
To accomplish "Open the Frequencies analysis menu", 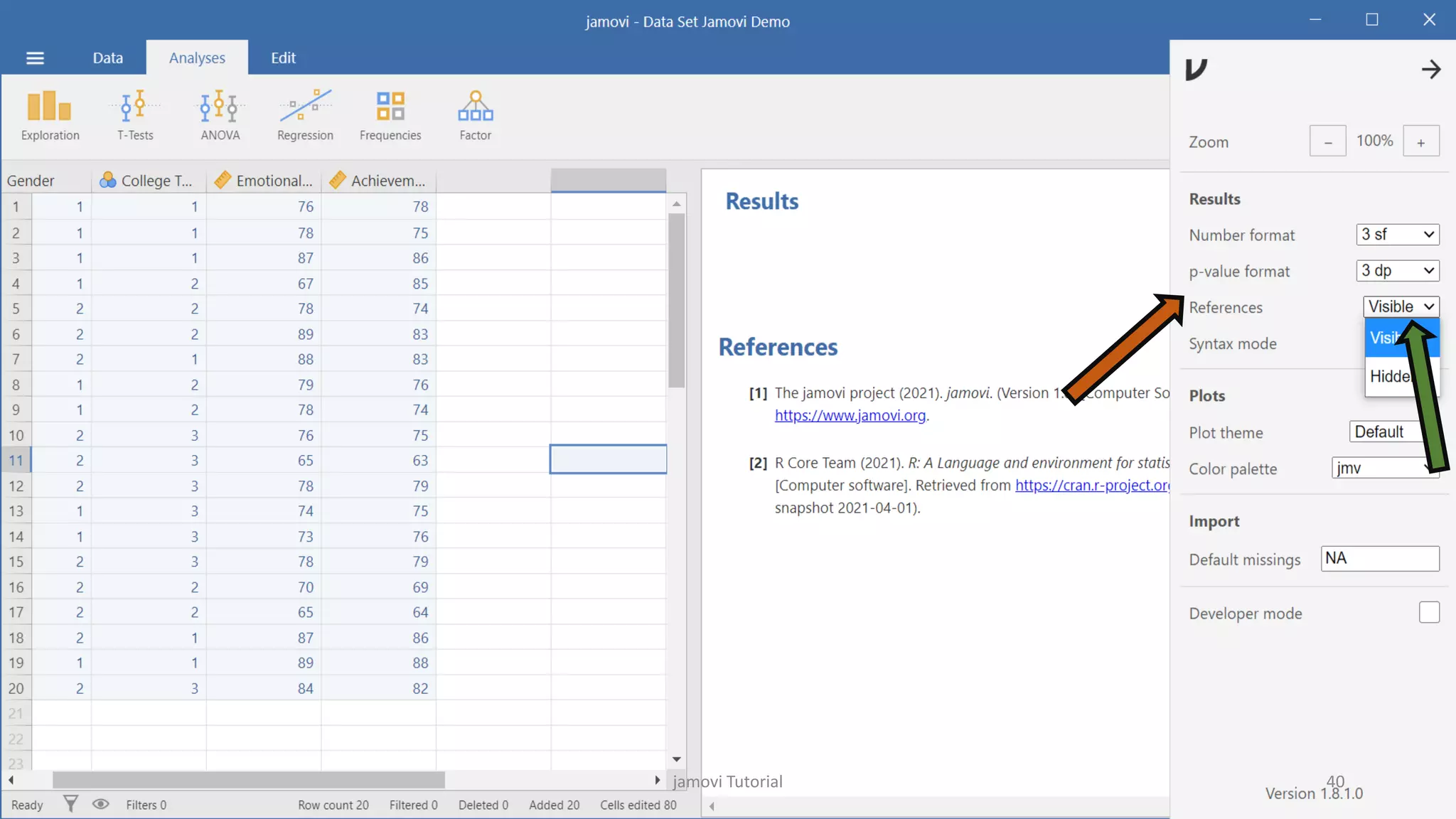I will 390,115.
